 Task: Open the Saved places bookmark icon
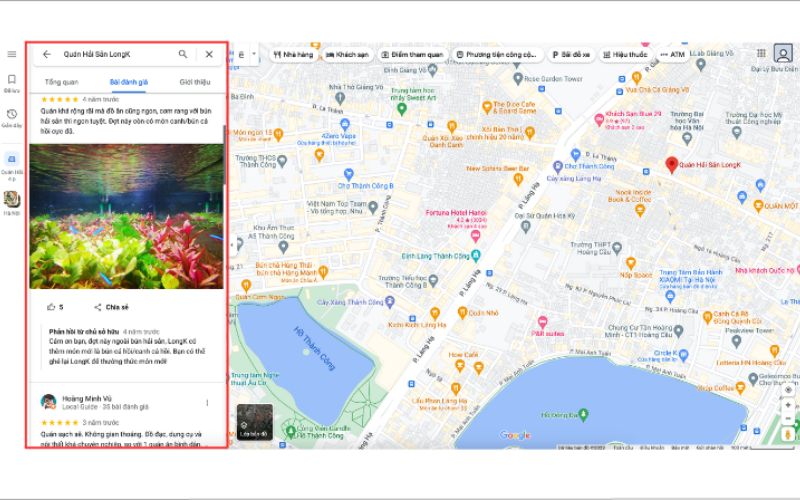12,79
